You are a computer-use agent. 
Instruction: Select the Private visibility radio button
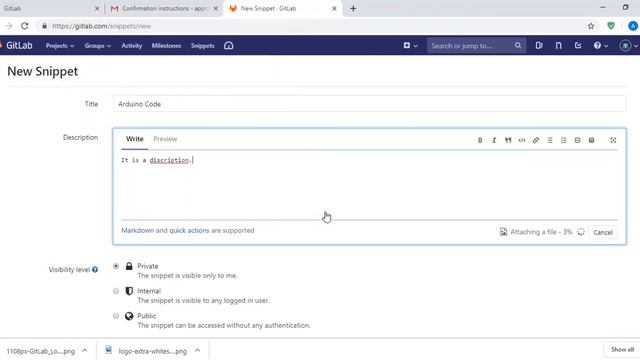click(116, 266)
